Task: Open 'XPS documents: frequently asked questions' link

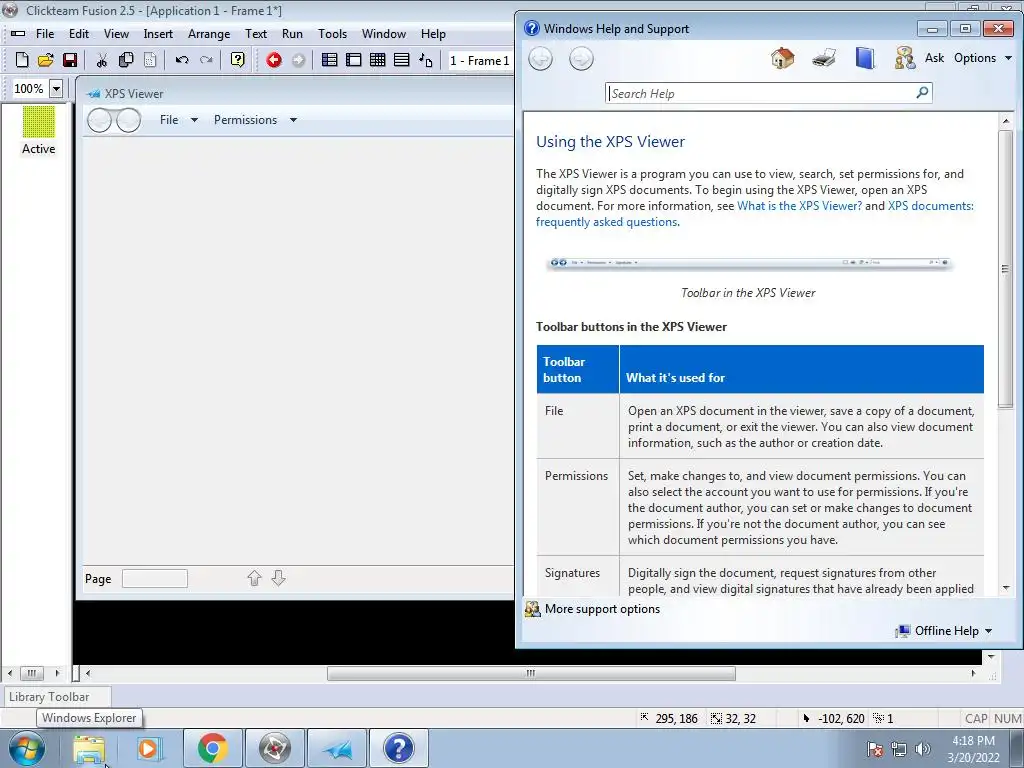Action: (x=755, y=214)
